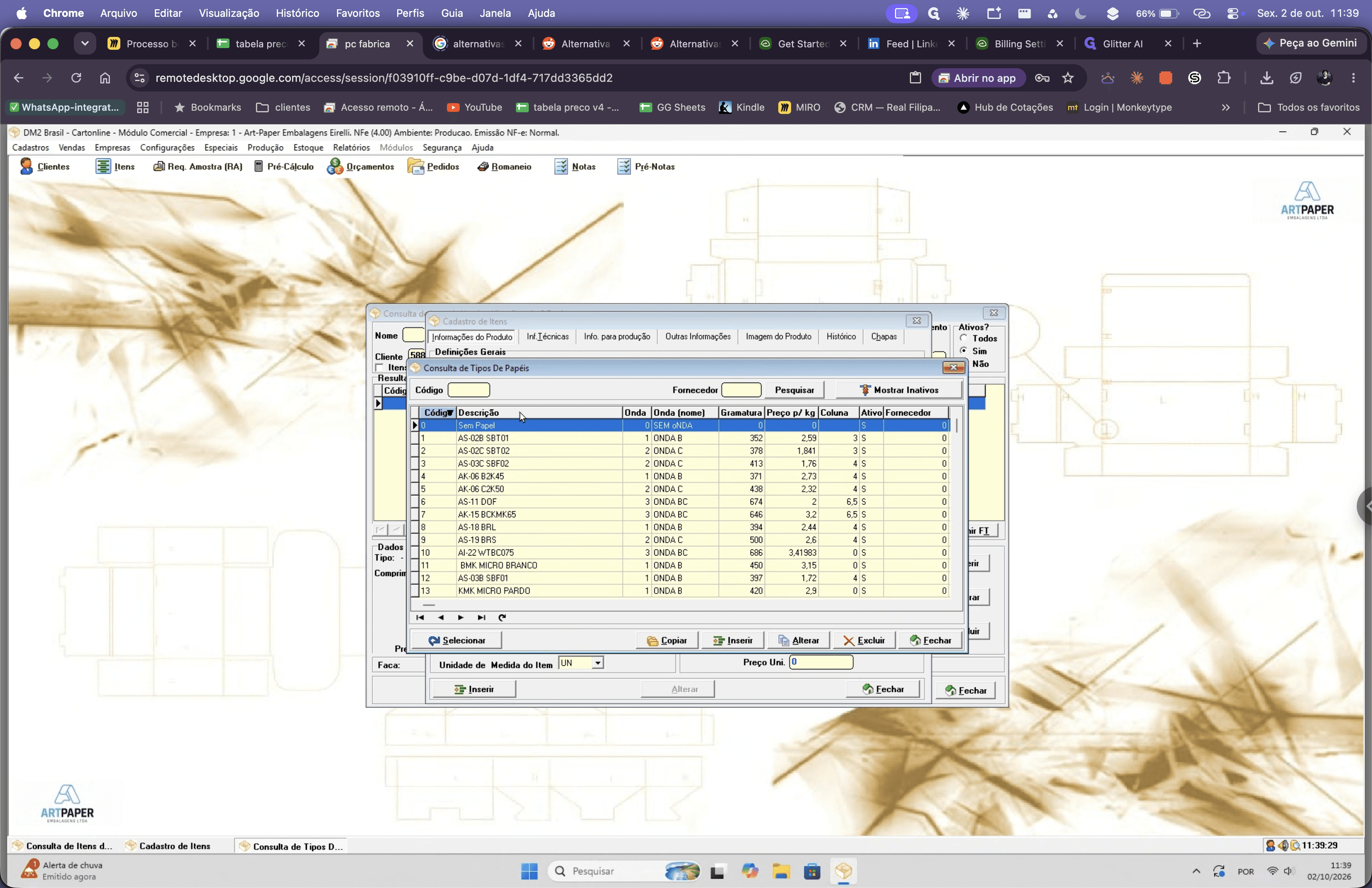Refresh the paper types grid
This screenshot has height=888, width=1372.
[x=502, y=617]
